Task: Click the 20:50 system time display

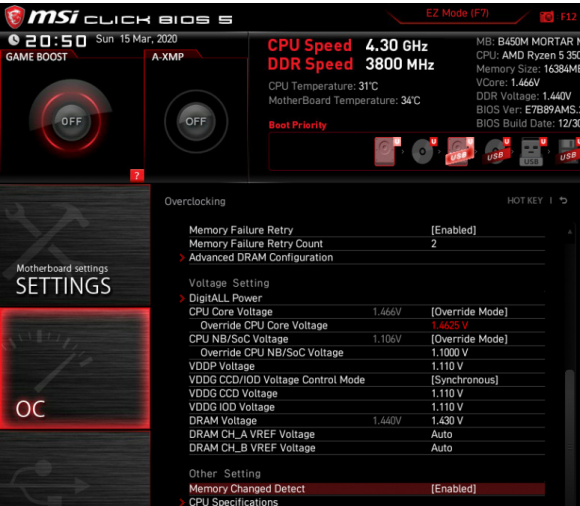Action: tap(55, 41)
